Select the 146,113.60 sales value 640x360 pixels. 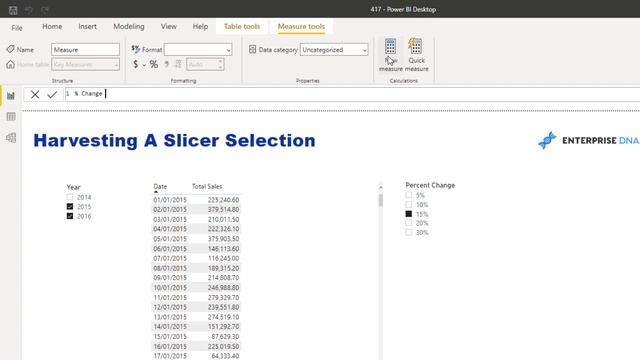[x=223, y=249]
